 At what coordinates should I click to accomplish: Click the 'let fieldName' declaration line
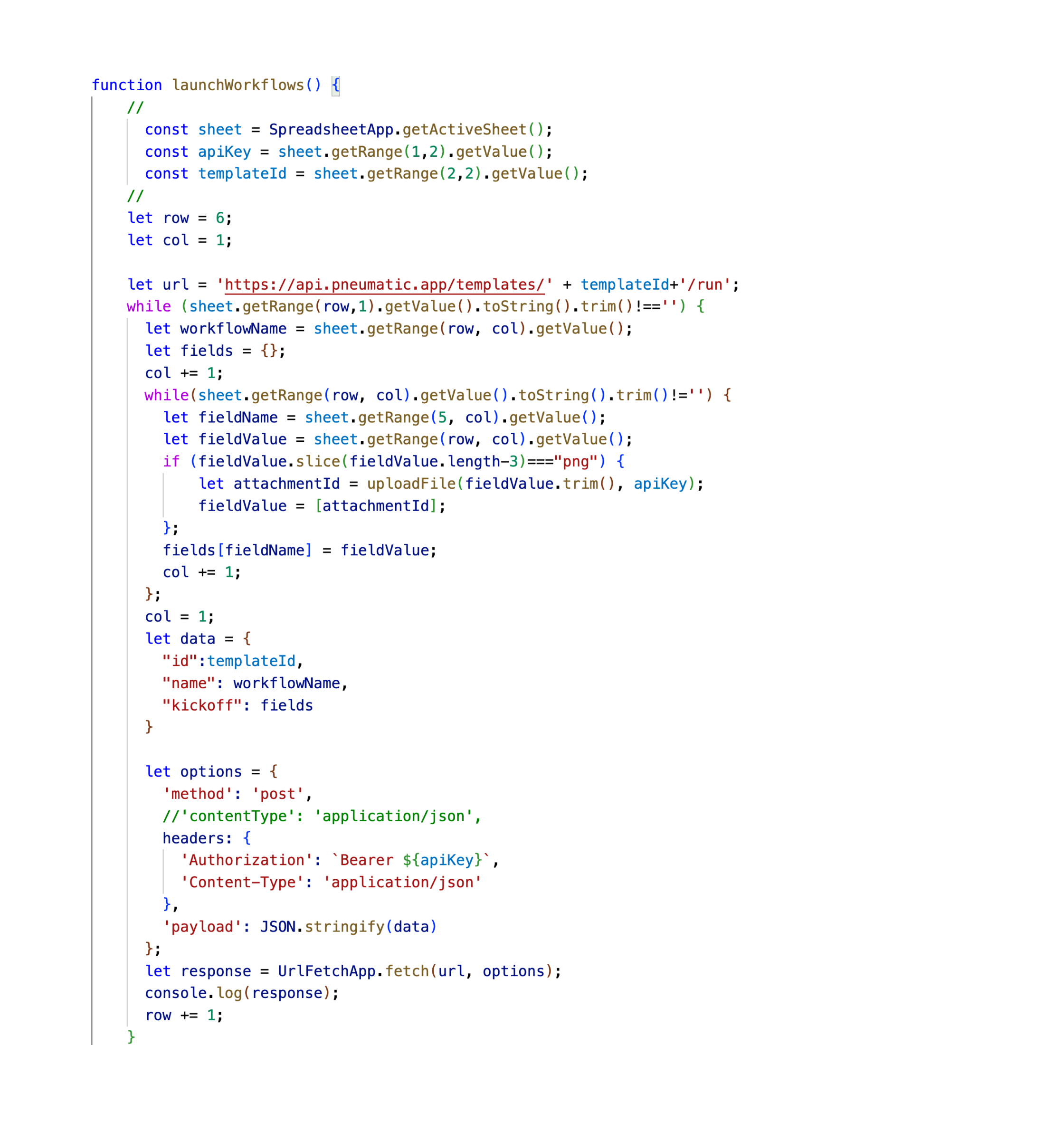pyautogui.click(x=385, y=418)
